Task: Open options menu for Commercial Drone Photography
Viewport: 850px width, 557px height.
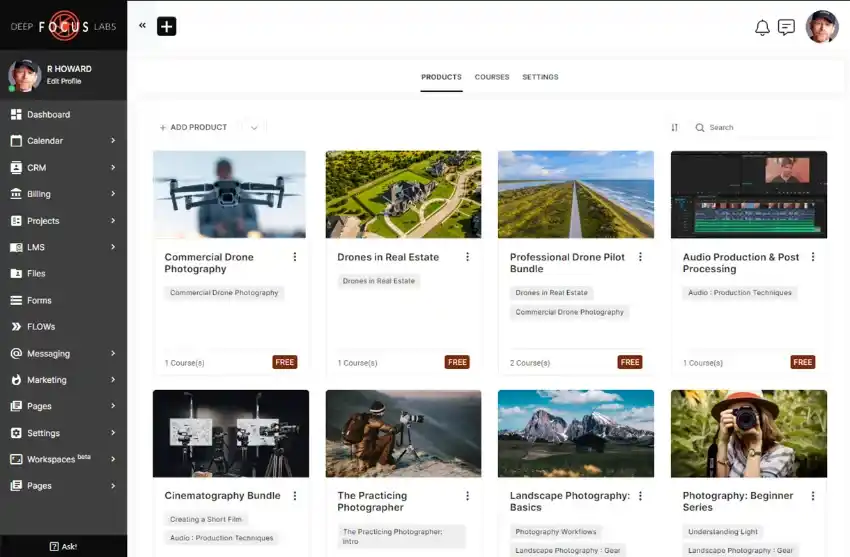Action: pos(295,257)
